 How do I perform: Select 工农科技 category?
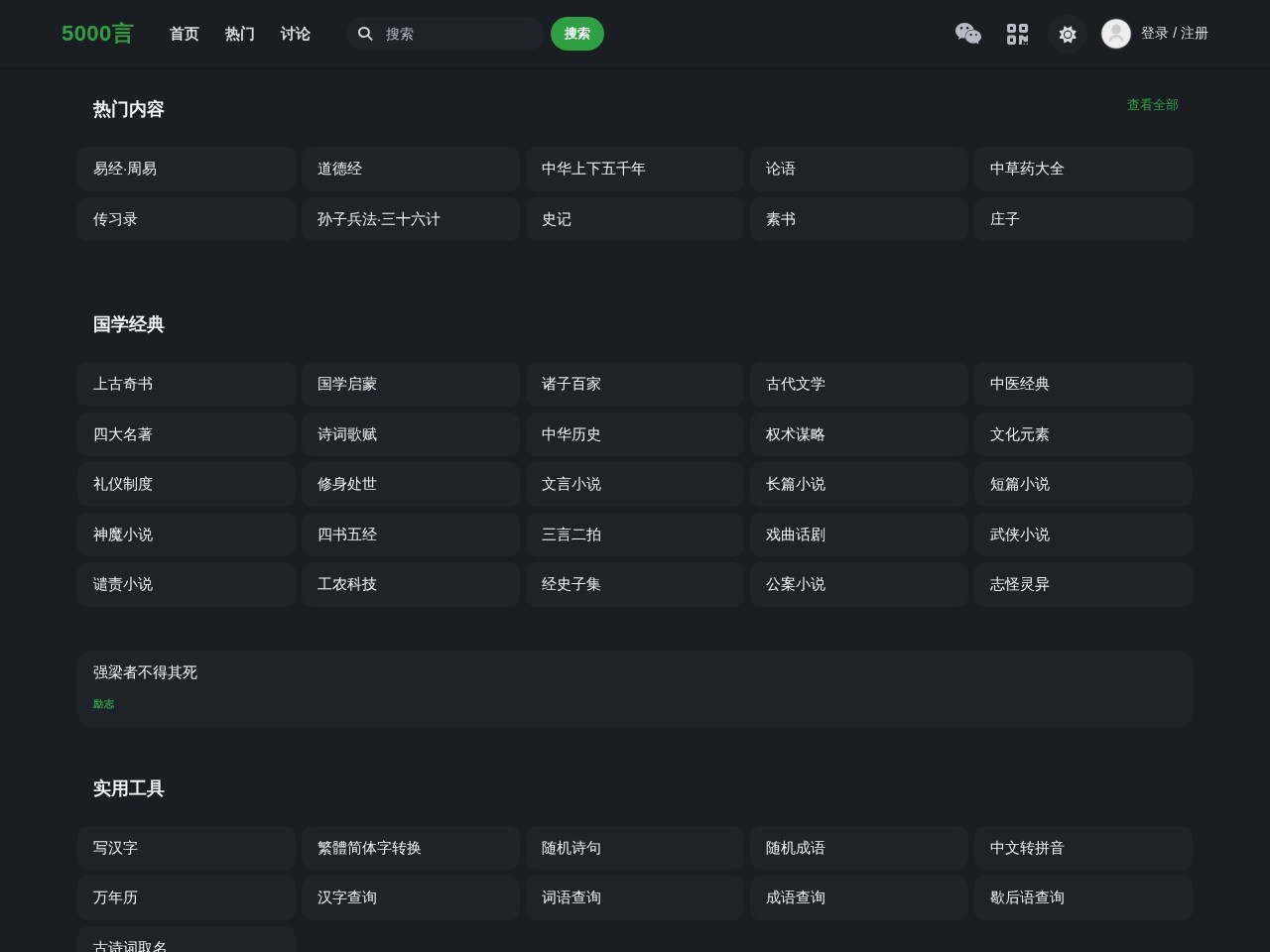(411, 584)
